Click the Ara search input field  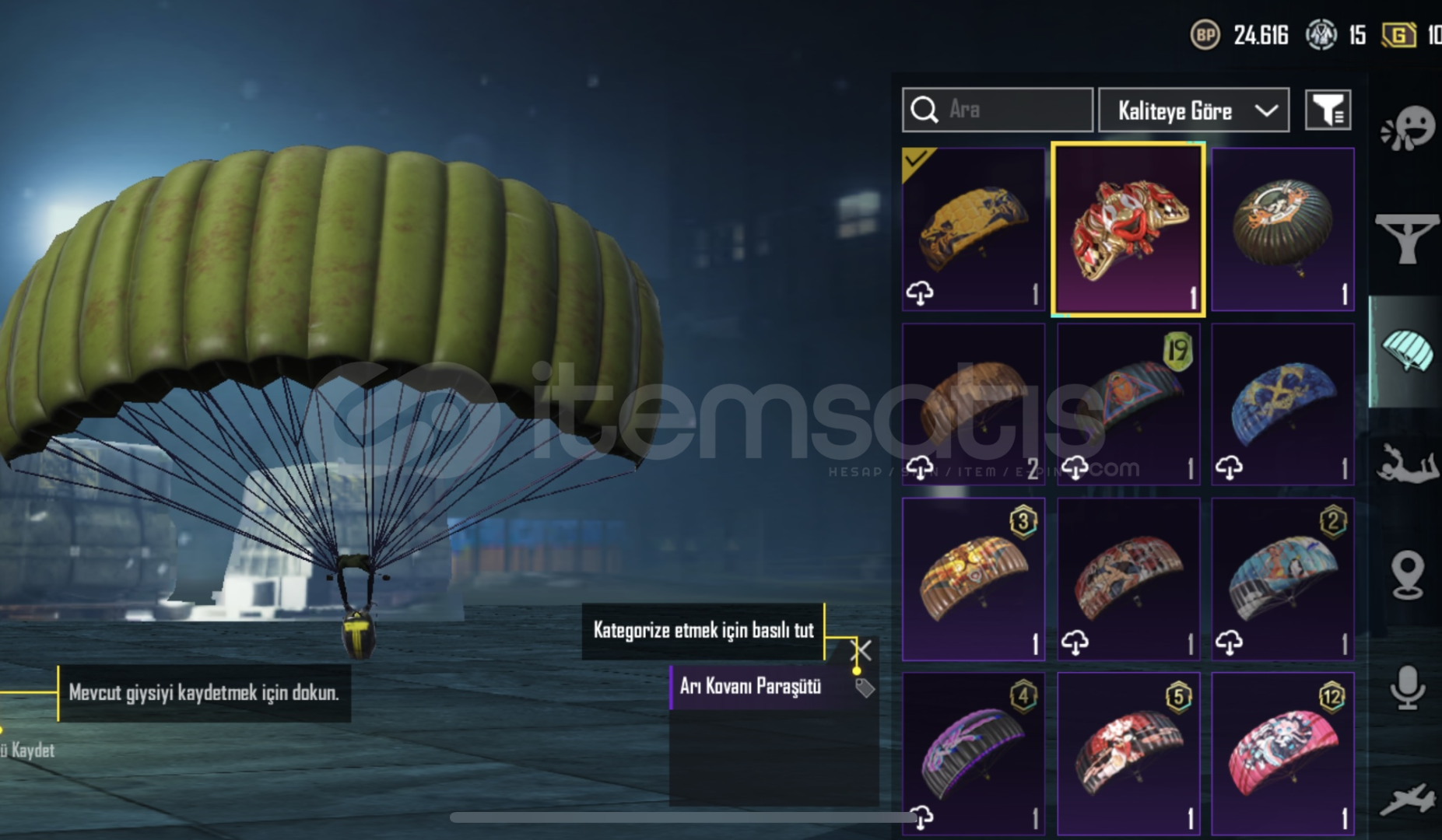998,110
